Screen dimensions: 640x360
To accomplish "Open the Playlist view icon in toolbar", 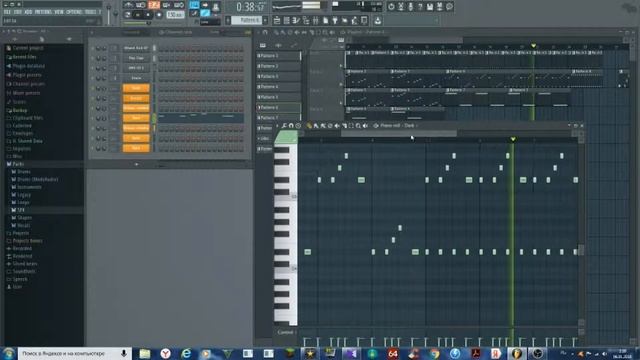I will [277, 20].
